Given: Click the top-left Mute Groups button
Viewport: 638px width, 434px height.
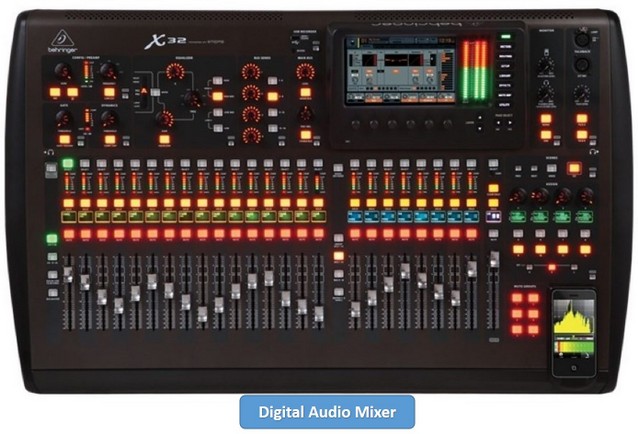Looking at the screenshot, I should pyautogui.click(x=517, y=298).
